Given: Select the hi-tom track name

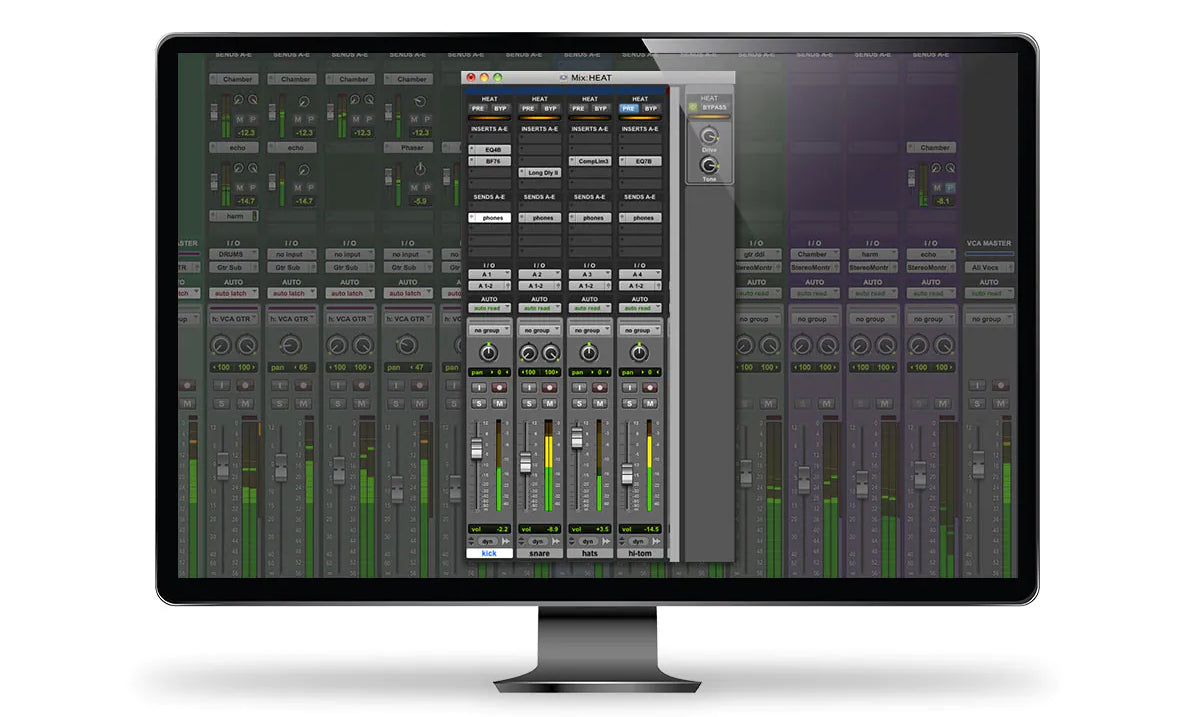Looking at the screenshot, I should [x=641, y=553].
